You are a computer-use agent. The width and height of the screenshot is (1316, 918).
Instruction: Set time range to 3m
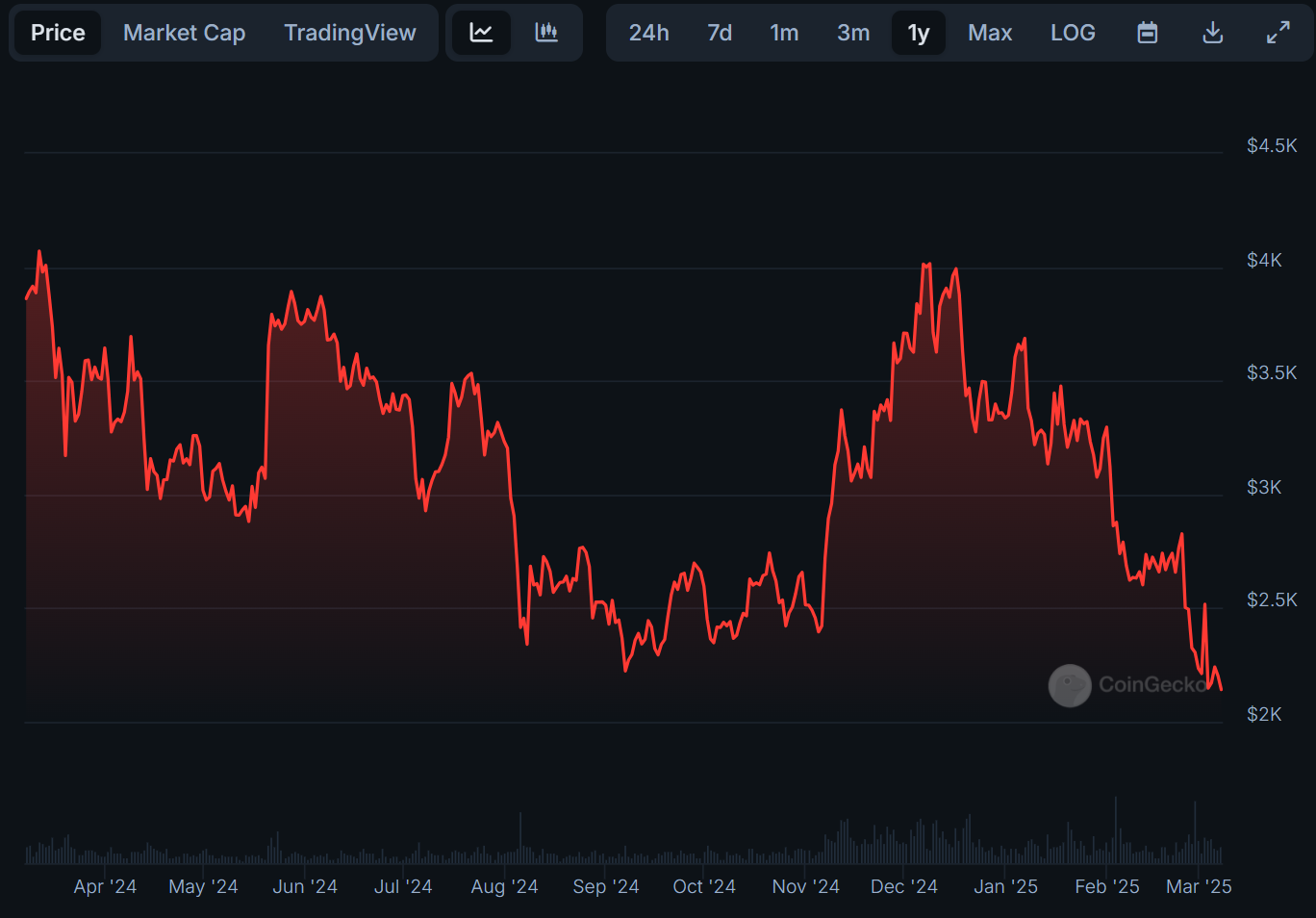click(x=853, y=33)
